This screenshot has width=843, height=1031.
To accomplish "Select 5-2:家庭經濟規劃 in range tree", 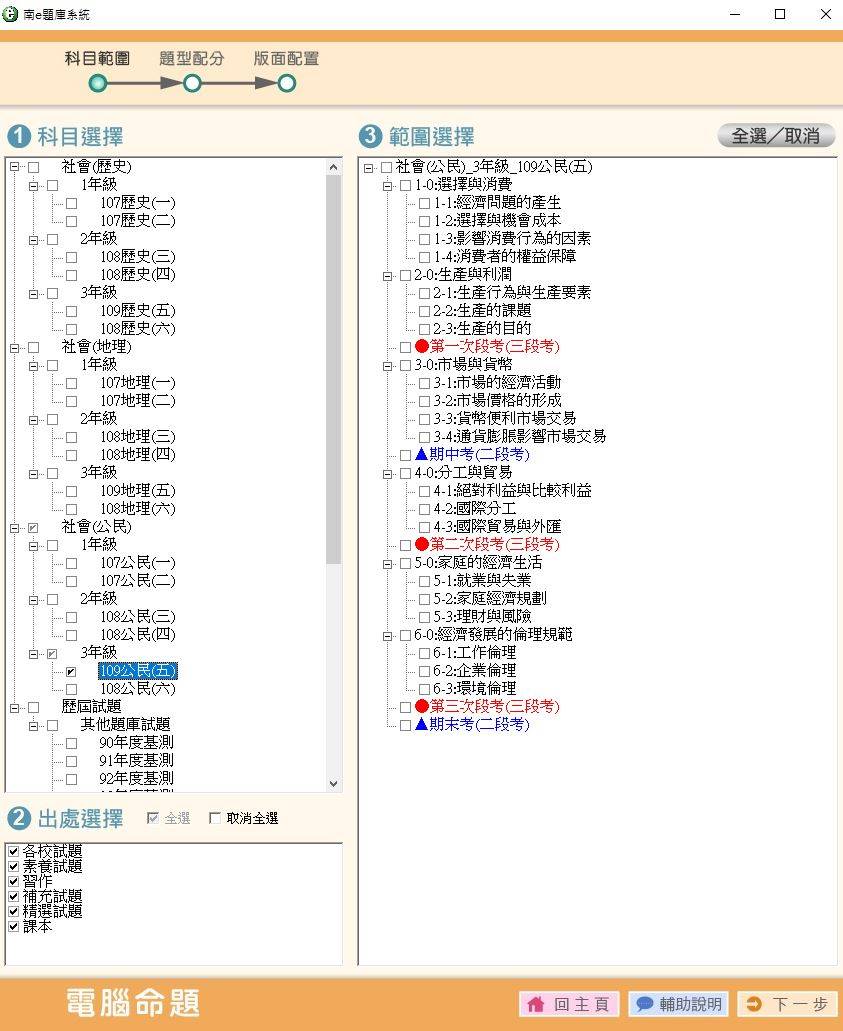I will (x=489, y=598).
